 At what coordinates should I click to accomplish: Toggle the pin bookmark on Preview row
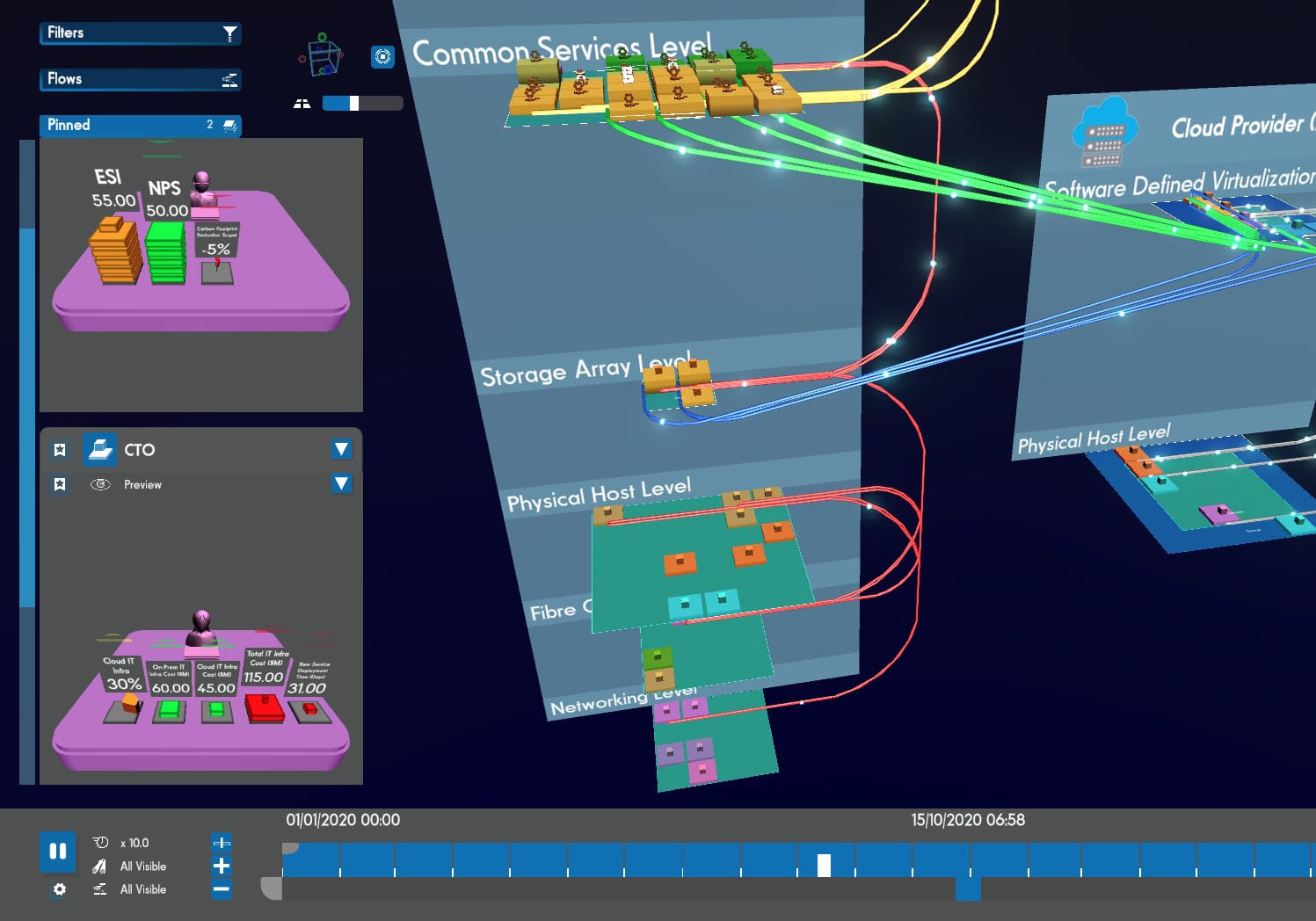(x=60, y=484)
